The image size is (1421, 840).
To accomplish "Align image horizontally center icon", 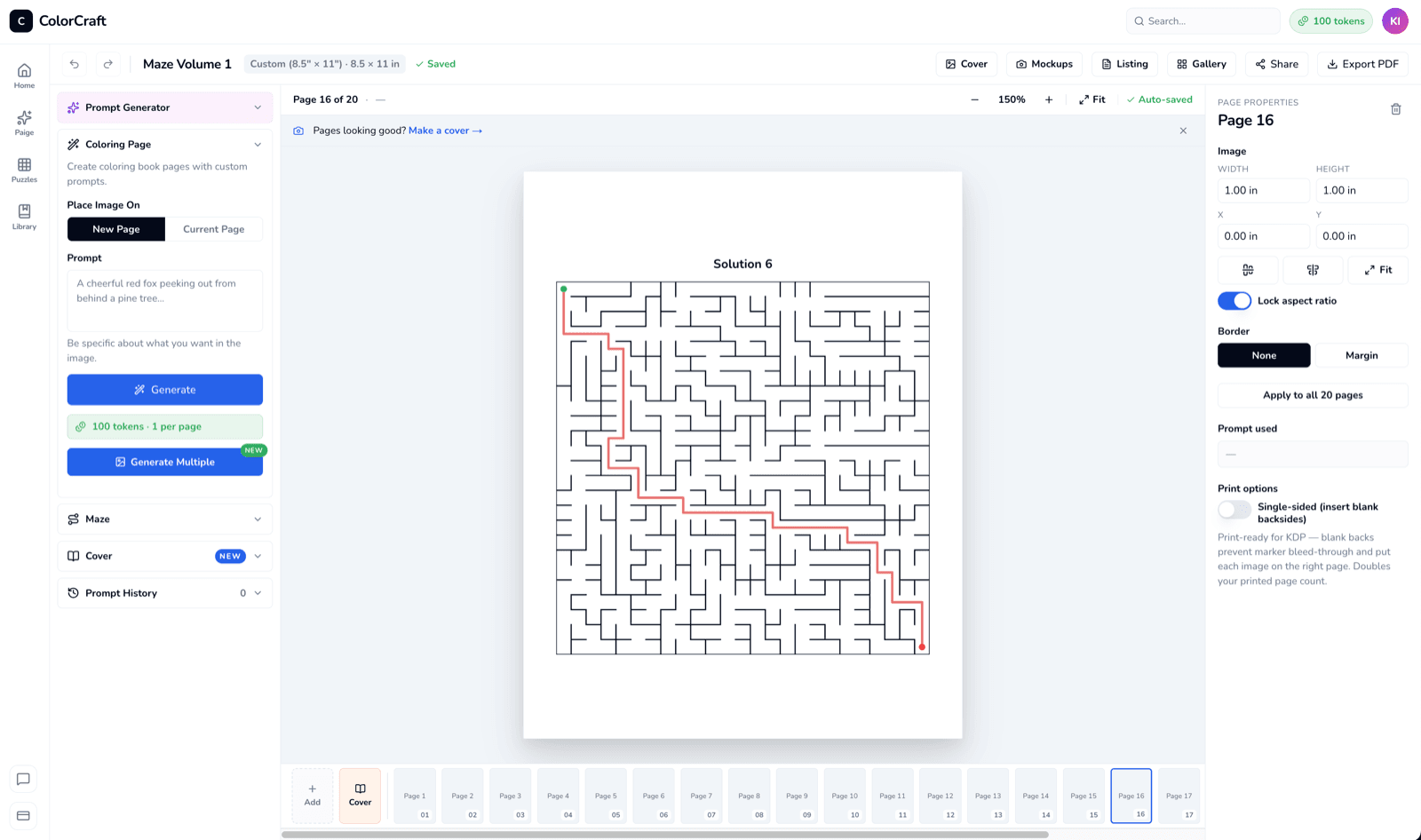I will click(1248, 270).
